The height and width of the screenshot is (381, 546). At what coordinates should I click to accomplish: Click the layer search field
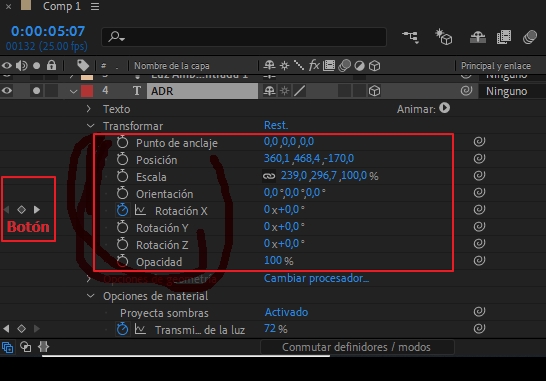coord(244,37)
